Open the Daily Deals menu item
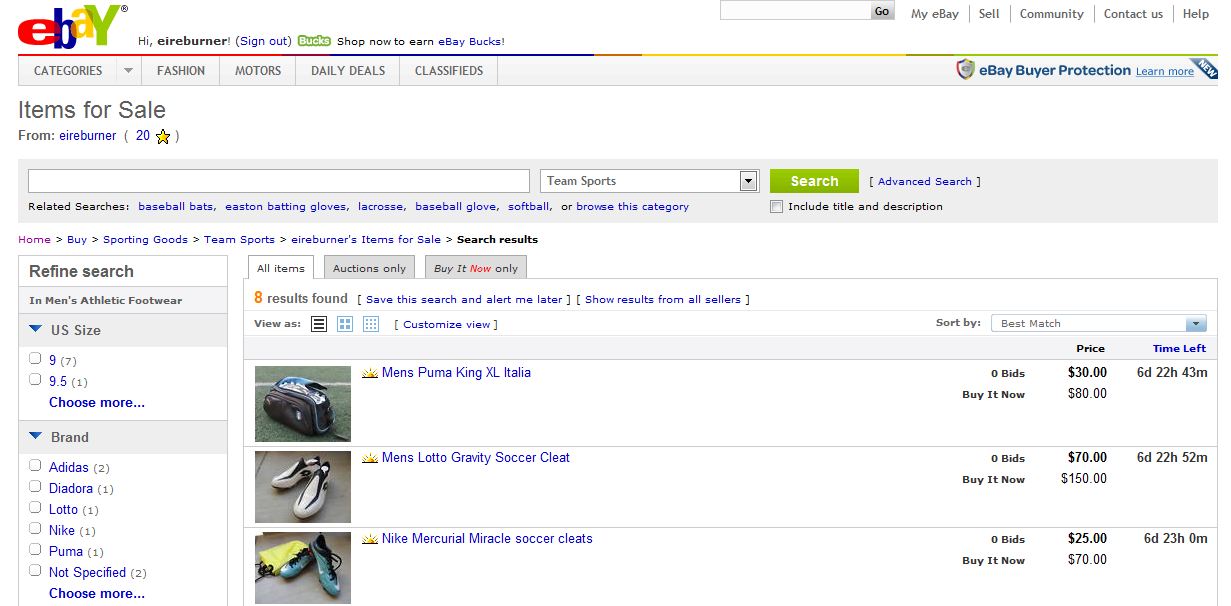 [x=348, y=71]
